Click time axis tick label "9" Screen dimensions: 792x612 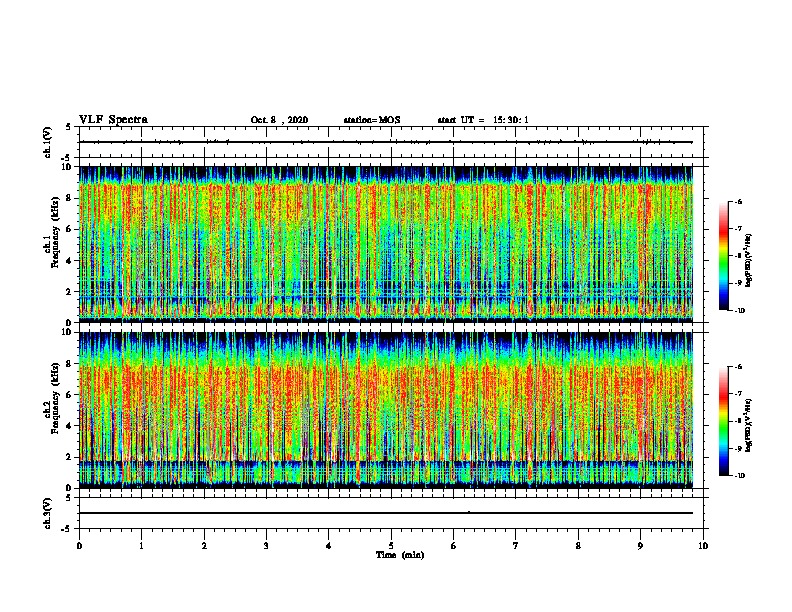click(640, 546)
